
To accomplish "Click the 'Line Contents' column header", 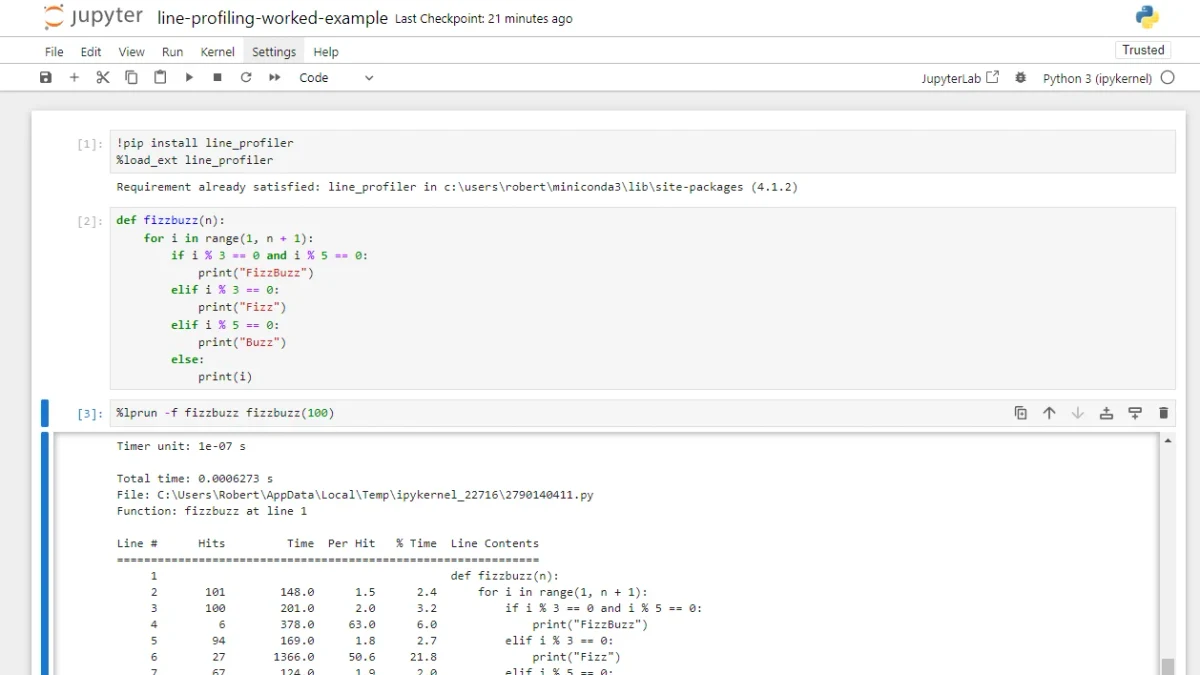I will point(495,544).
